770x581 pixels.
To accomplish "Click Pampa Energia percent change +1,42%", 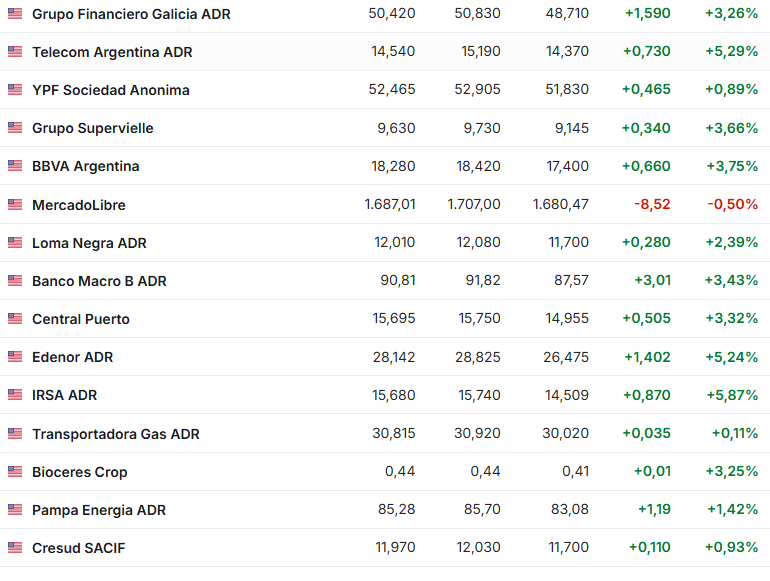I will (732, 509).
